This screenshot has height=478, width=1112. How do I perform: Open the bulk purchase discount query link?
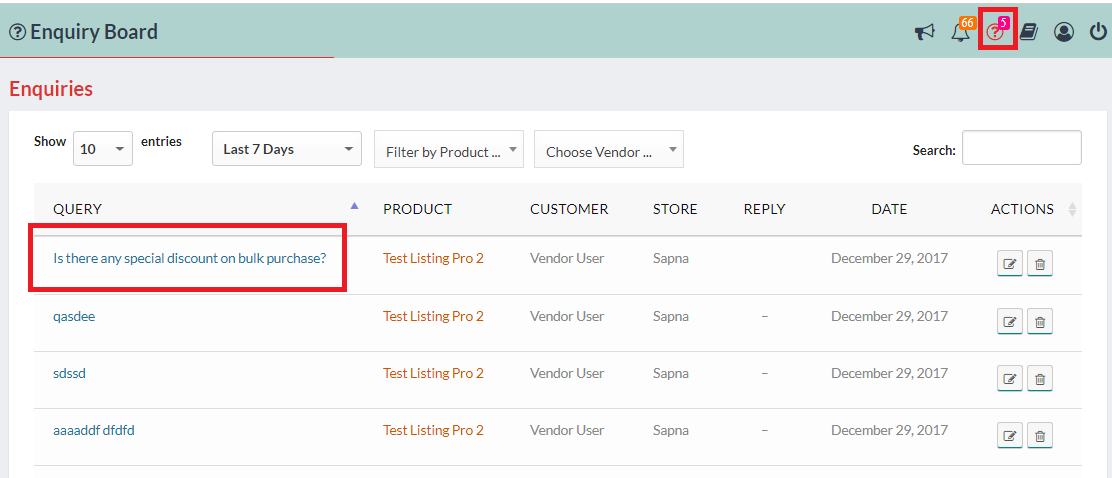189,258
